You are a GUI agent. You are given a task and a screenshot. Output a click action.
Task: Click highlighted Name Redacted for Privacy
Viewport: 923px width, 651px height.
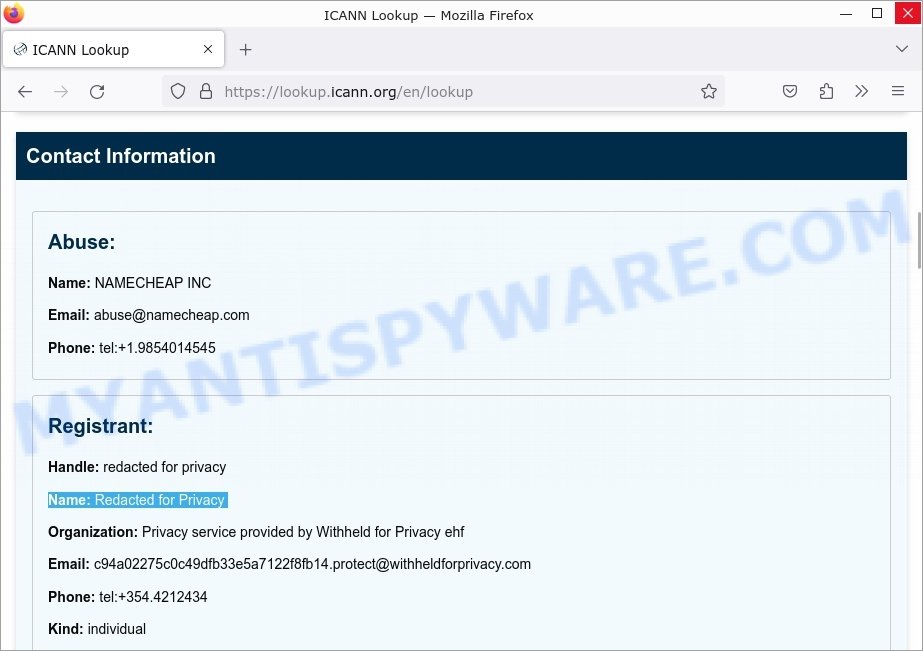pos(138,500)
